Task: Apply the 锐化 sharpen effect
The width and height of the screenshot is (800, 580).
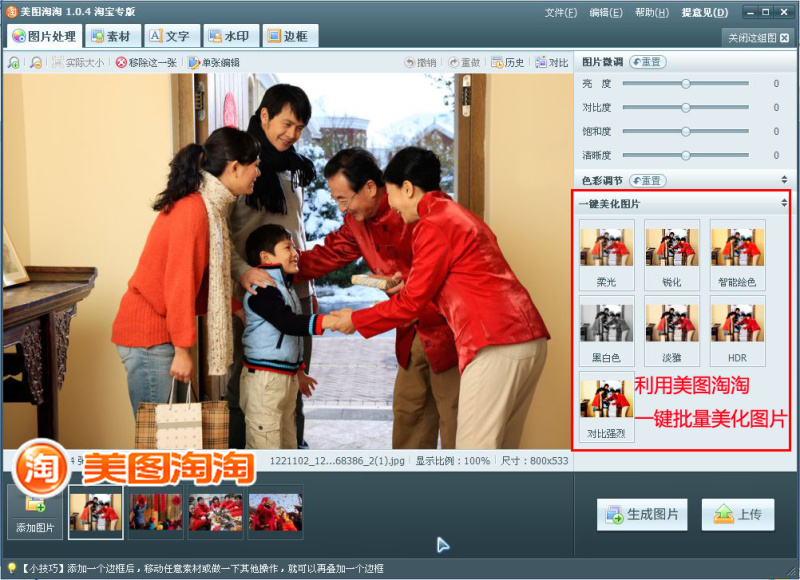Action: (x=672, y=255)
